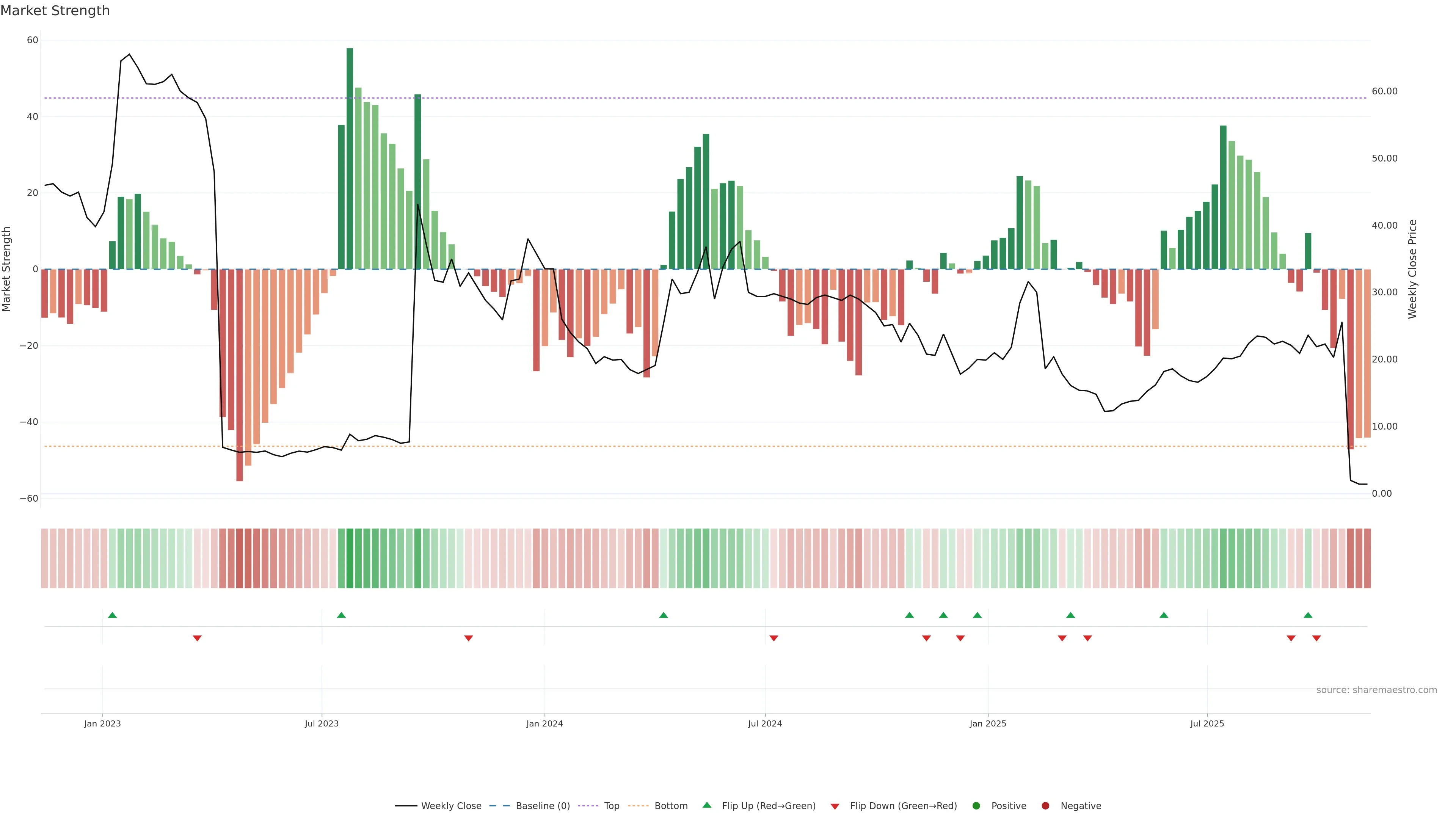Click the Positive green circle legend icon
Viewport: 1456px width, 819px height.
pyautogui.click(x=976, y=805)
